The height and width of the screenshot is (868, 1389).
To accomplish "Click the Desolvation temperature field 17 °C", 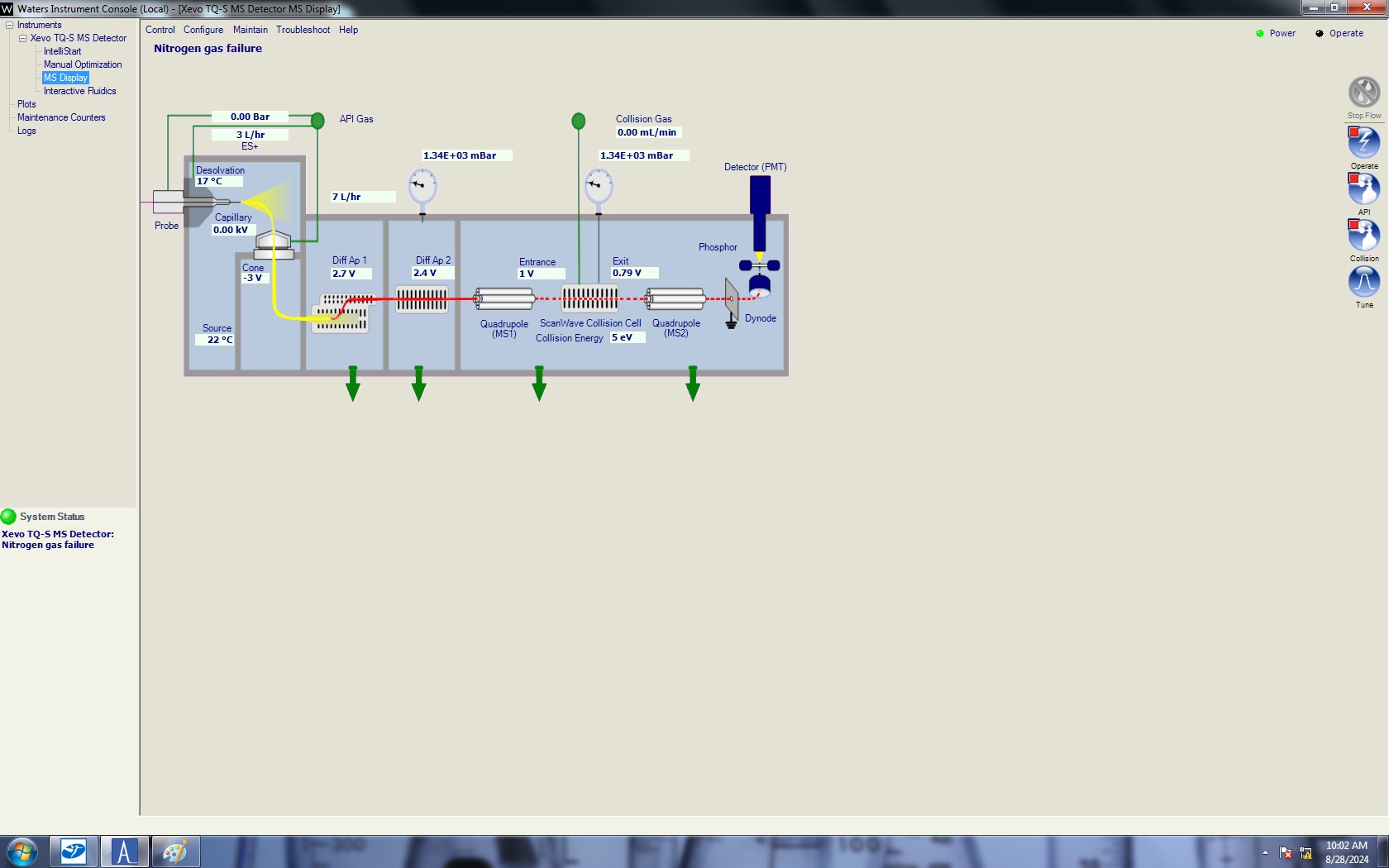I will tap(219, 181).
